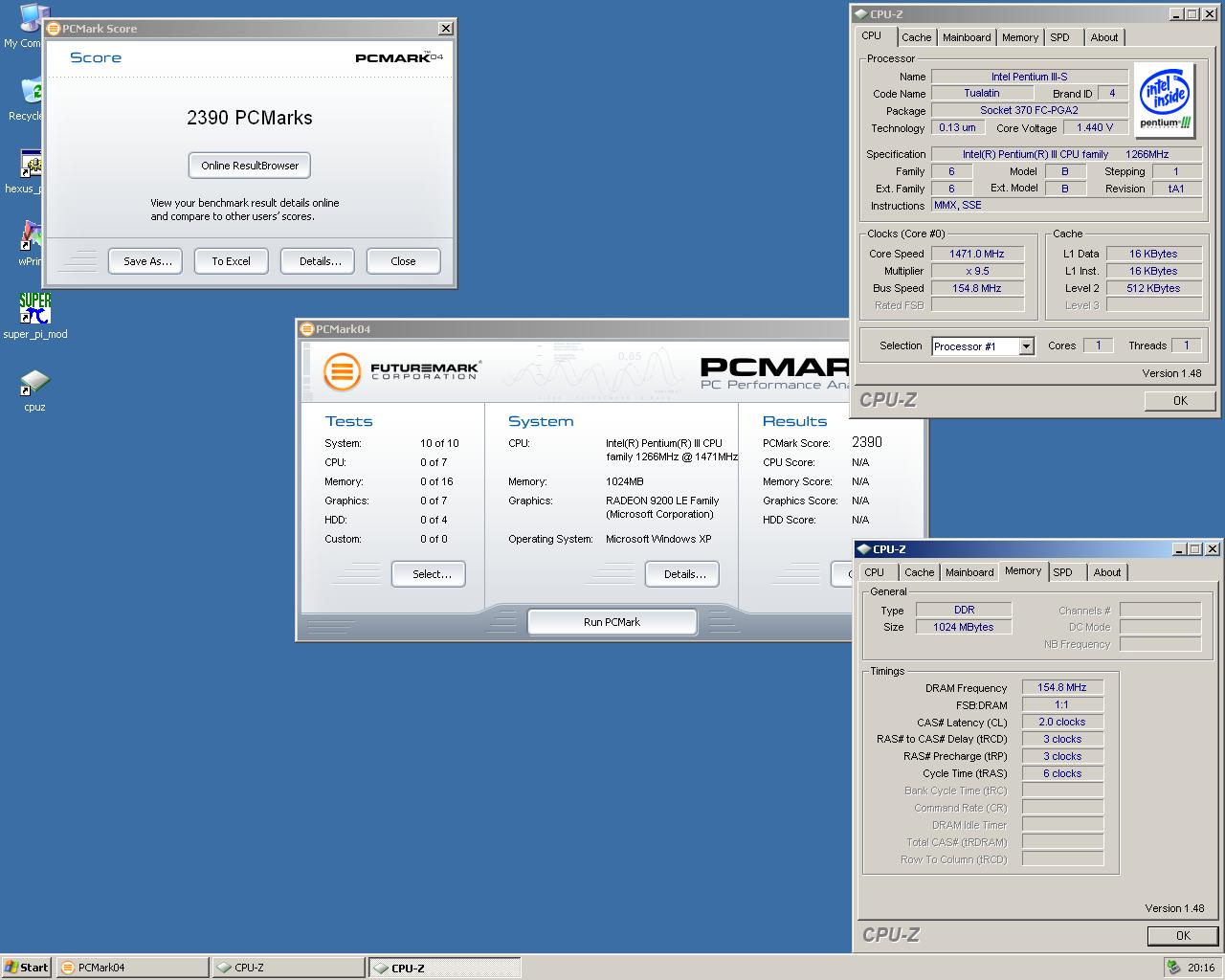
Task: Click the Multiplier x 9.5 field
Action: 977,271
